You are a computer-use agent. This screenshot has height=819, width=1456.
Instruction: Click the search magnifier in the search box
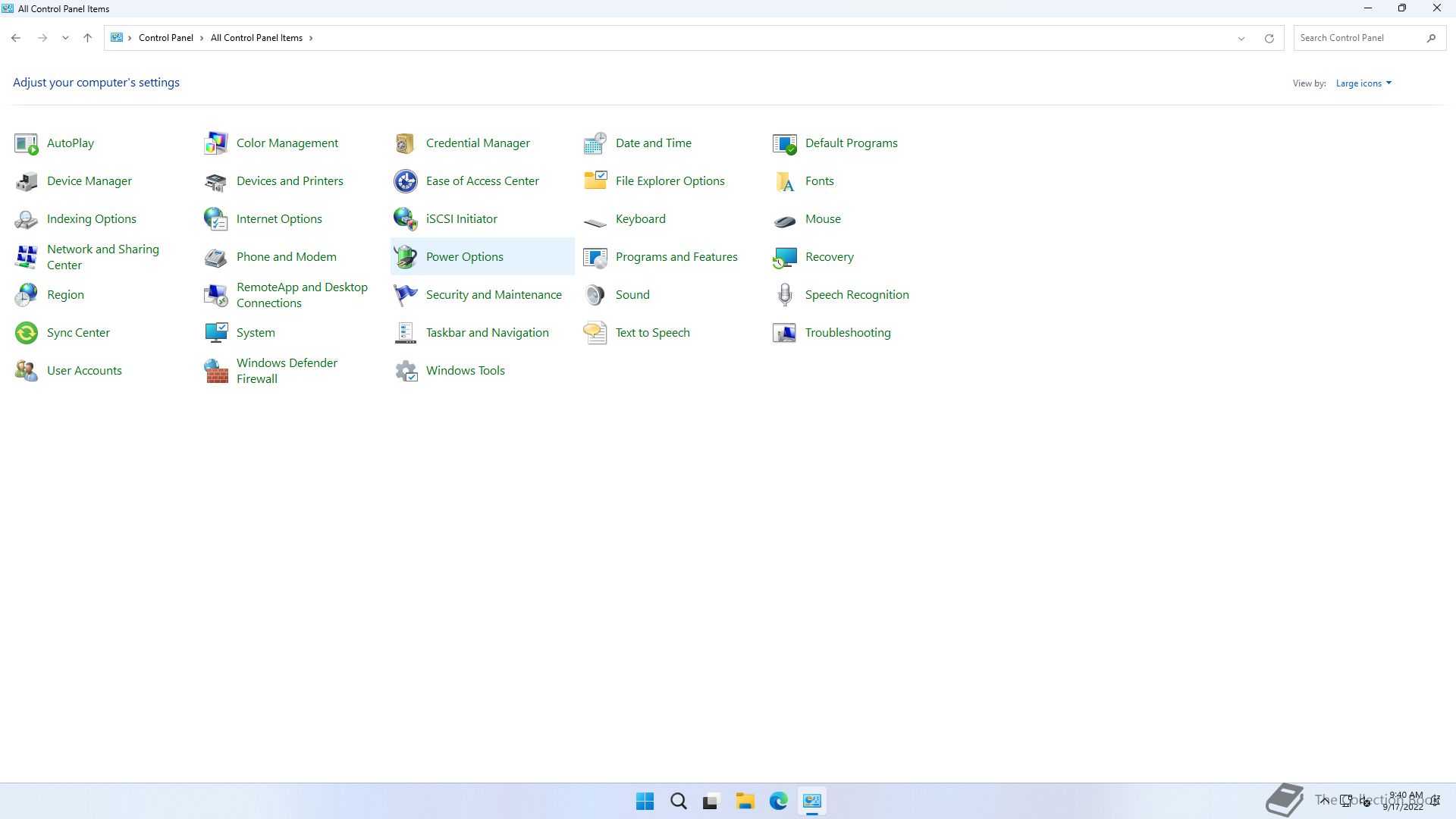click(1431, 38)
